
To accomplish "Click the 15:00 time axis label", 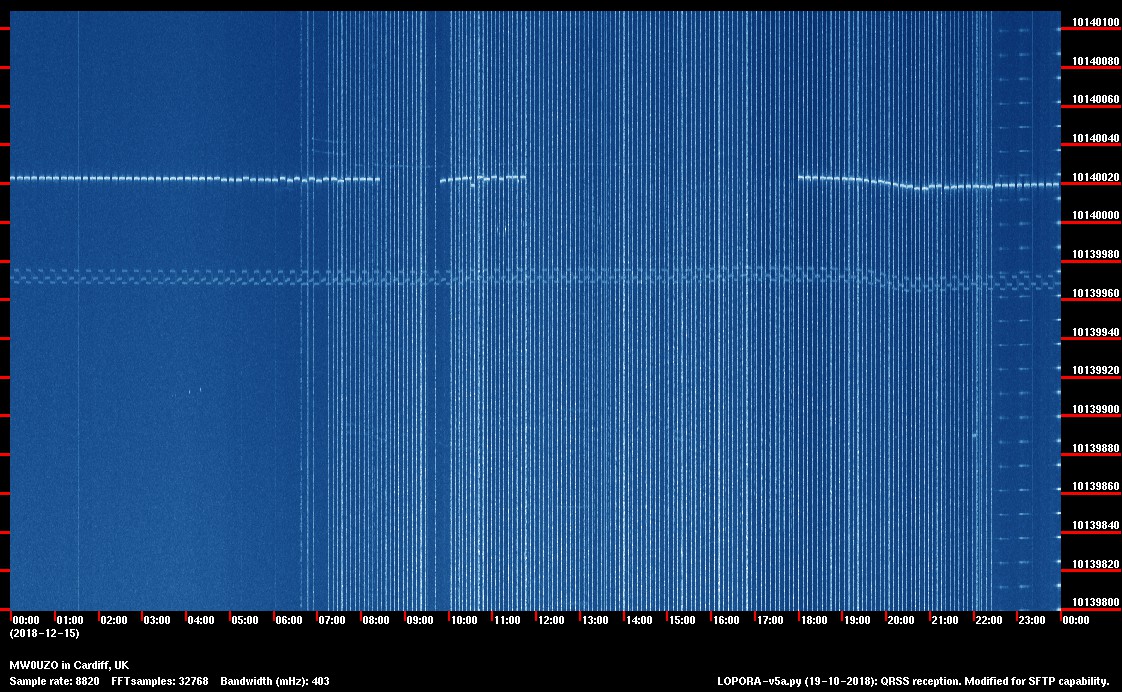I will [682, 620].
